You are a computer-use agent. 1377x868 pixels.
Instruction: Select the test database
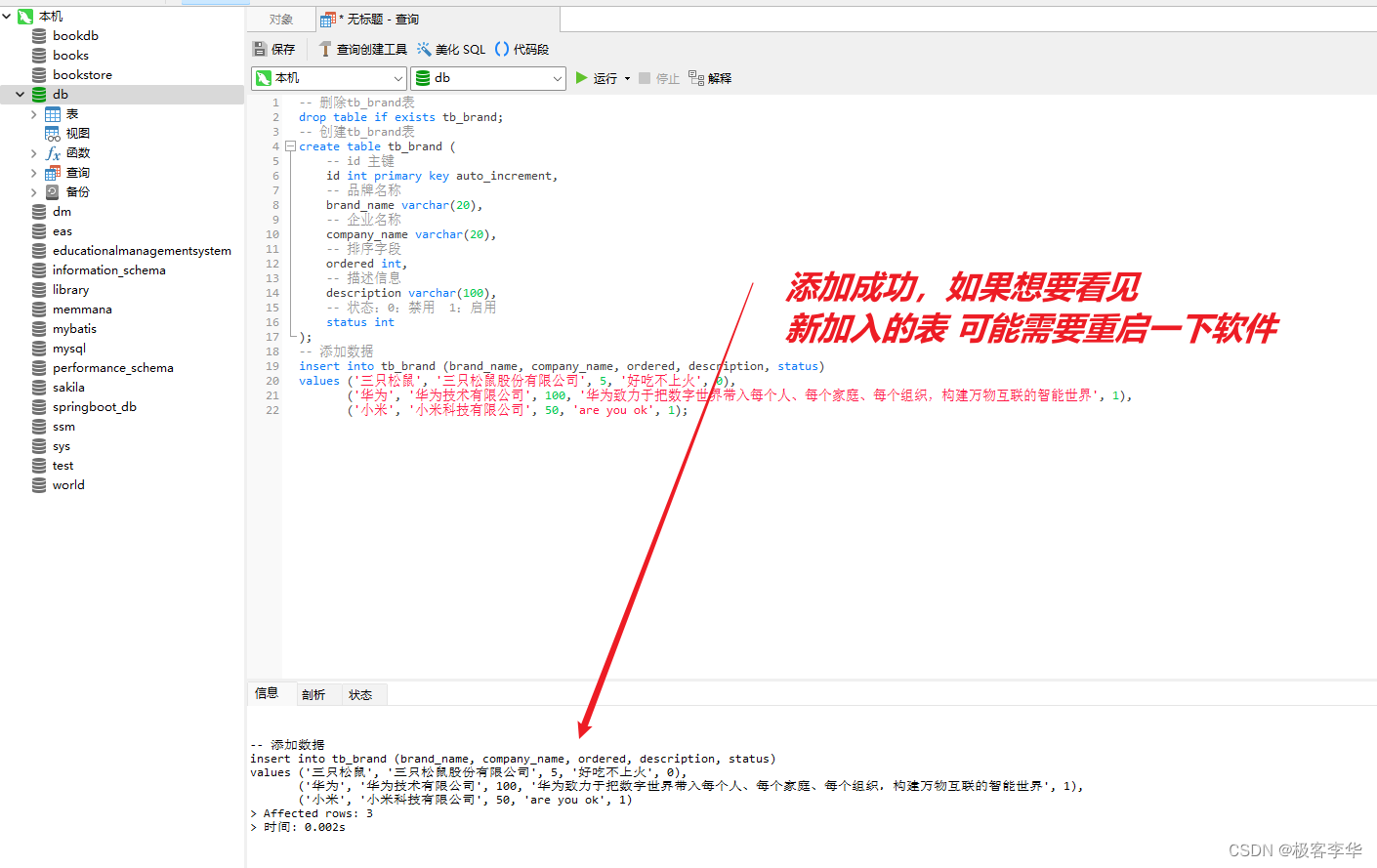pos(63,466)
